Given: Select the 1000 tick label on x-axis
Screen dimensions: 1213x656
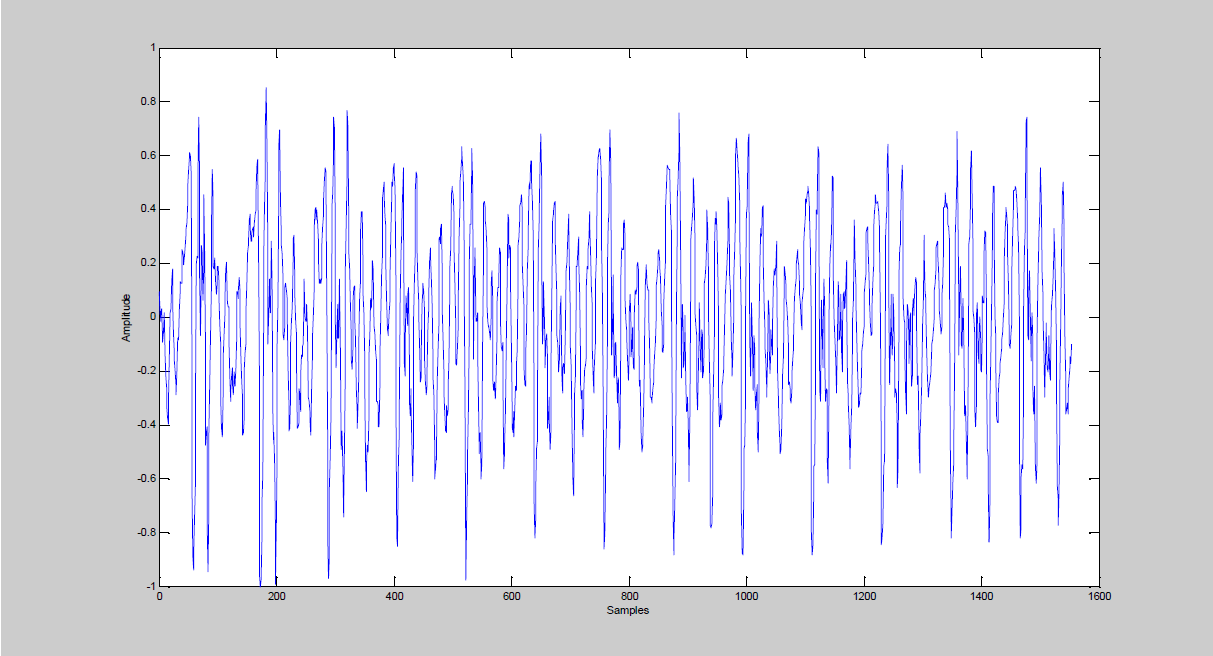Looking at the screenshot, I should pyautogui.click(x=746, y=596).
